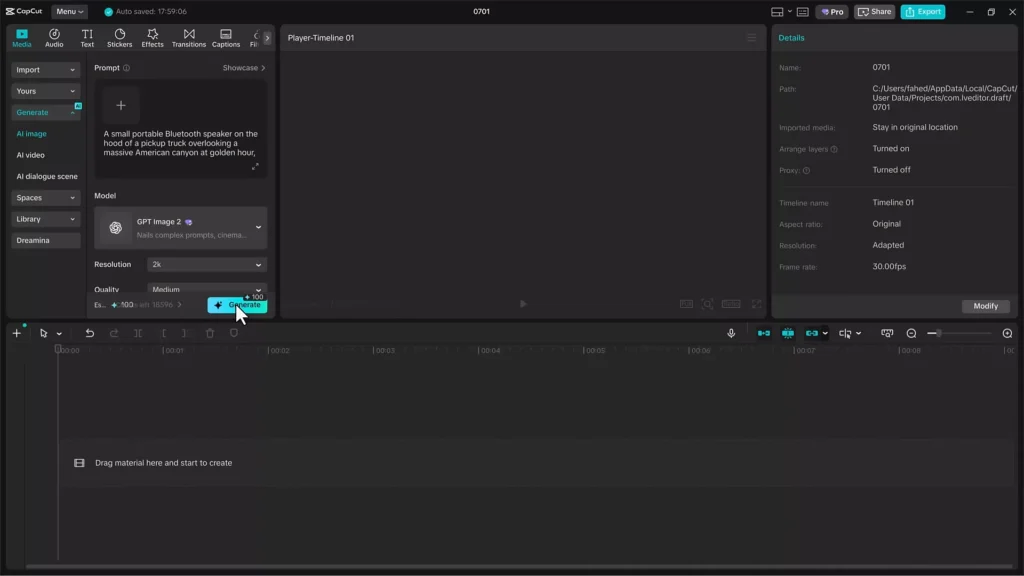The image size is (1024, 576).
Task: Start voiceover recording with microphone
Action: (x=731, y=333)
